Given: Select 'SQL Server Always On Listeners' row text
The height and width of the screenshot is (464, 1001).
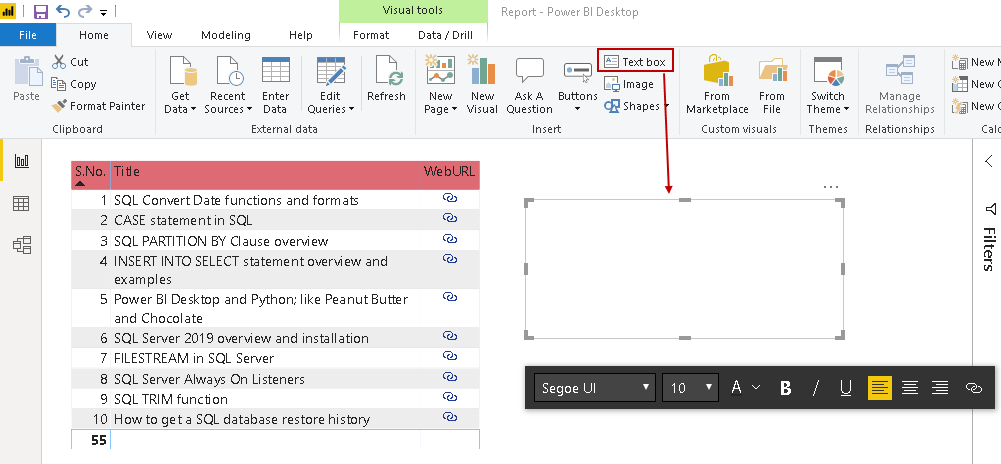Looking at the screenshot, I should (209, 379).
